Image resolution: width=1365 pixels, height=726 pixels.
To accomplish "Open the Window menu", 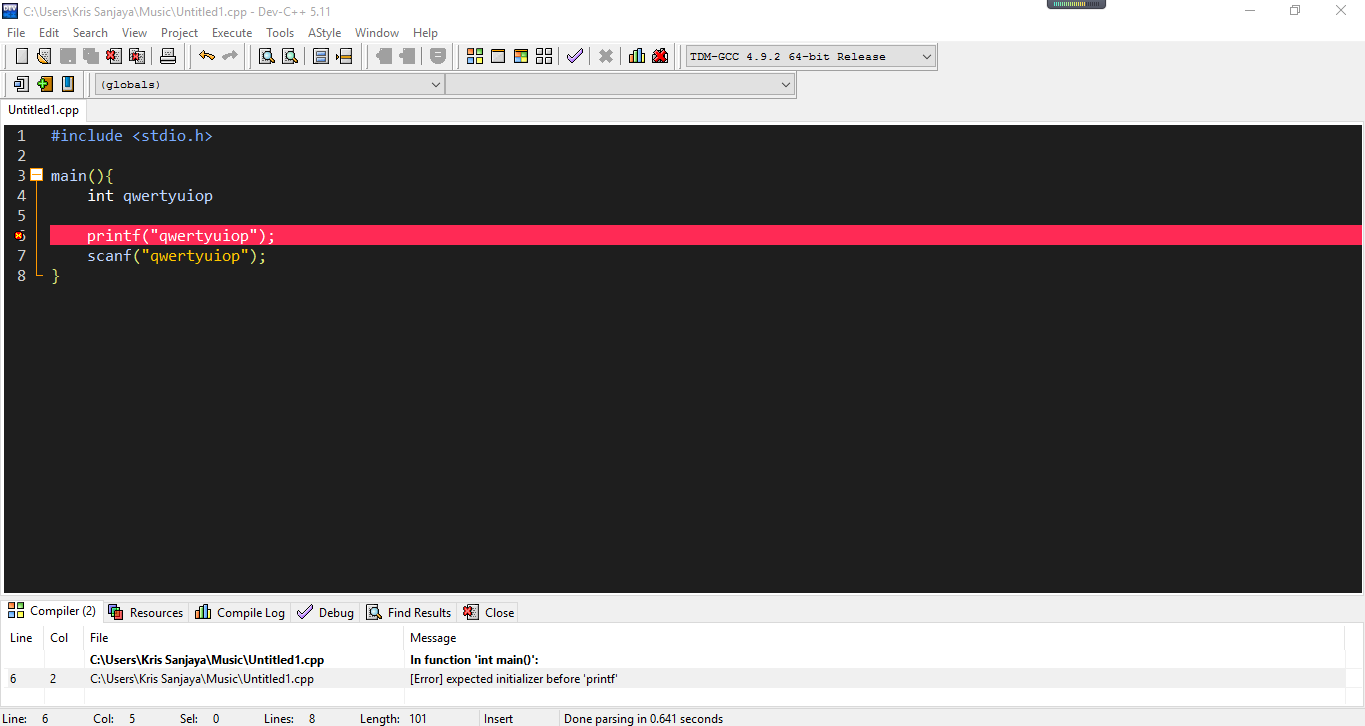I will (377, 33).
